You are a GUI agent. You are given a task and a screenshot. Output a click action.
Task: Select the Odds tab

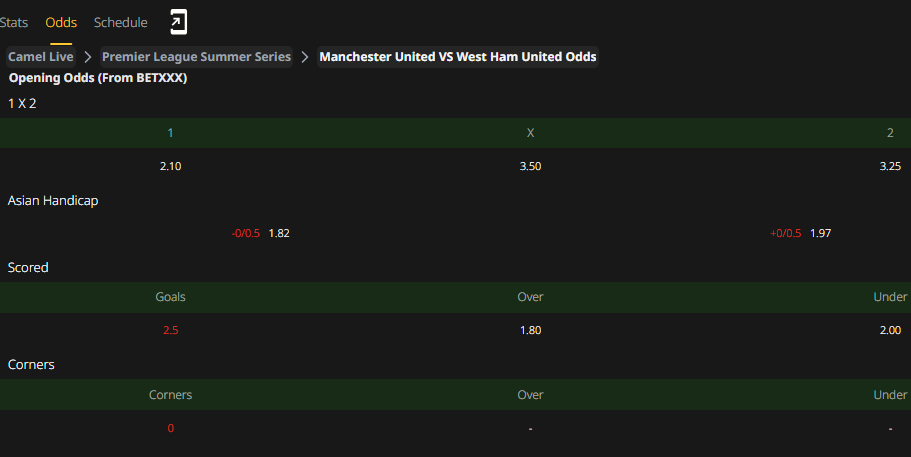click(x=61, y=22)
